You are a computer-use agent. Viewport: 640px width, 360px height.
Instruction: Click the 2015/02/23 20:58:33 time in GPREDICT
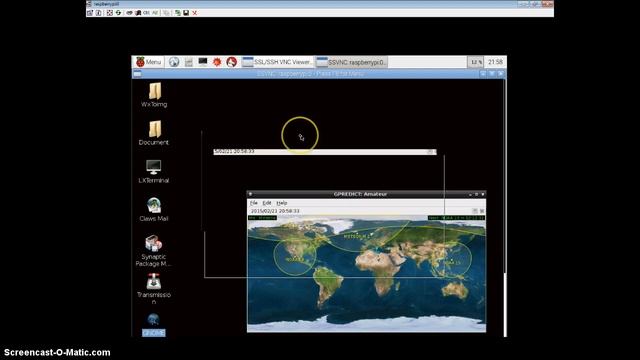tap(275, 211)
